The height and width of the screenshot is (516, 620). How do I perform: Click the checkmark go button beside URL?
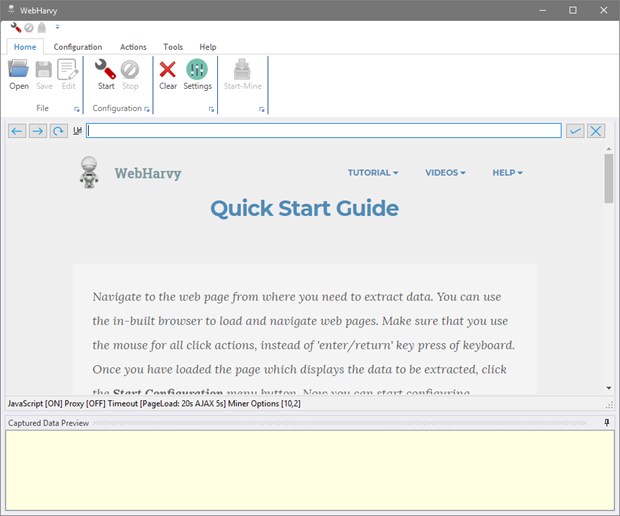[575, 131]
